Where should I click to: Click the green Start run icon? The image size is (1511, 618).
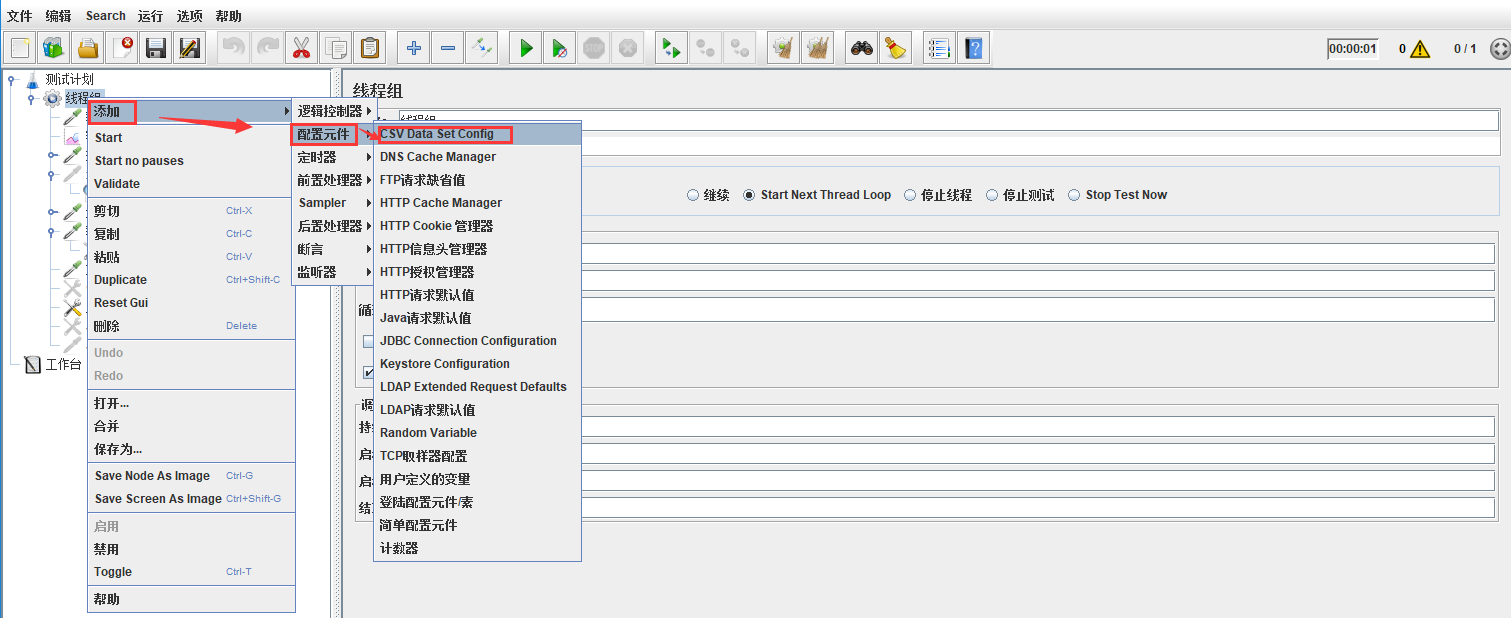526,47
